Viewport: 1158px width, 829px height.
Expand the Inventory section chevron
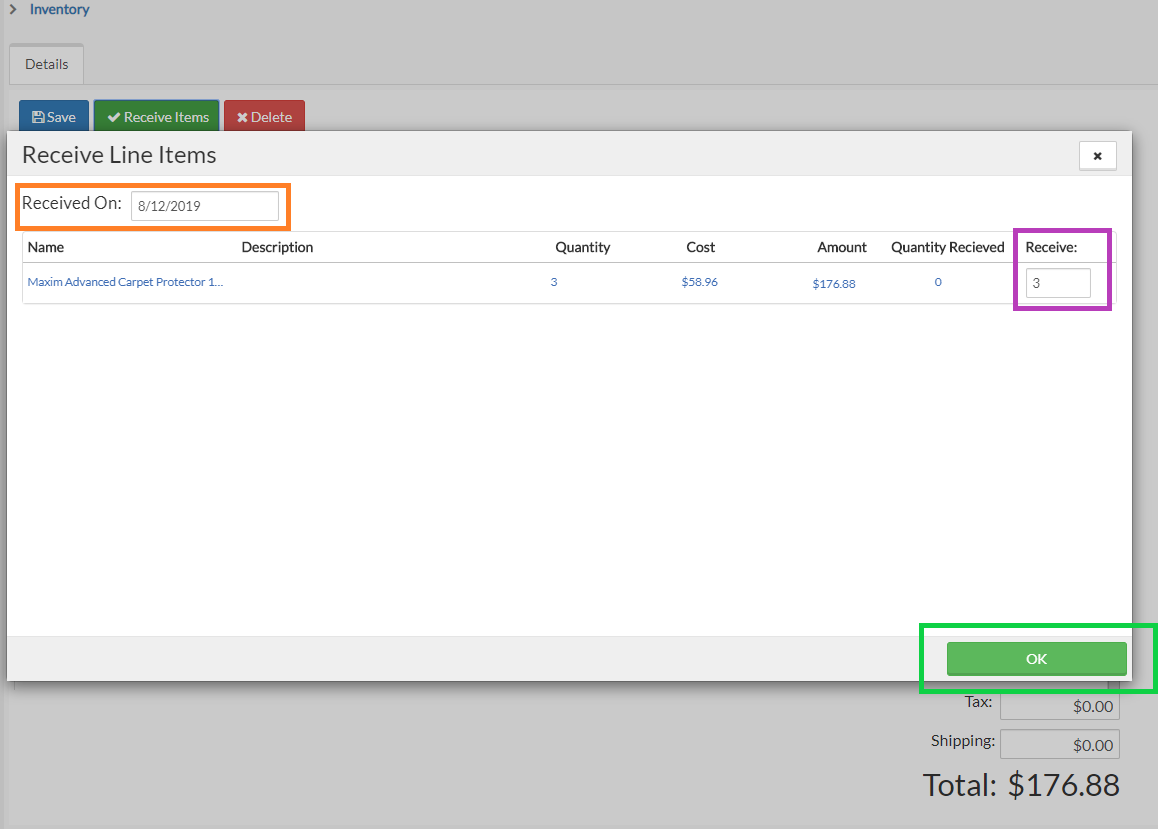tap(13, 9)
